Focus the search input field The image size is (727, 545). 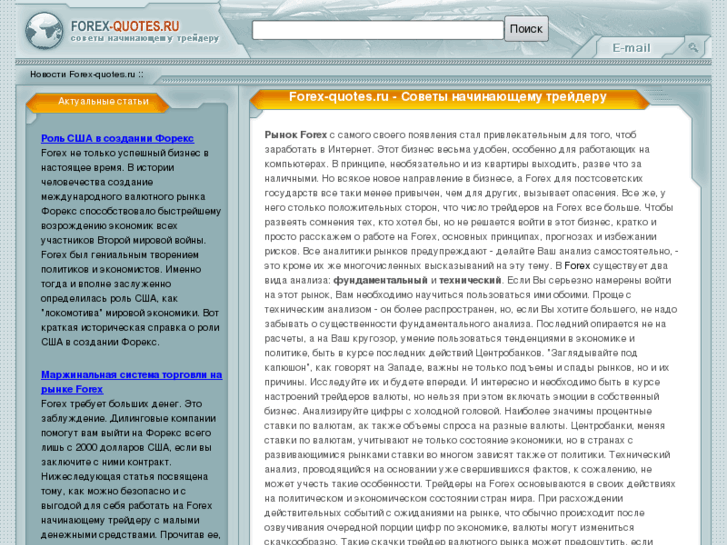(377, 30)
